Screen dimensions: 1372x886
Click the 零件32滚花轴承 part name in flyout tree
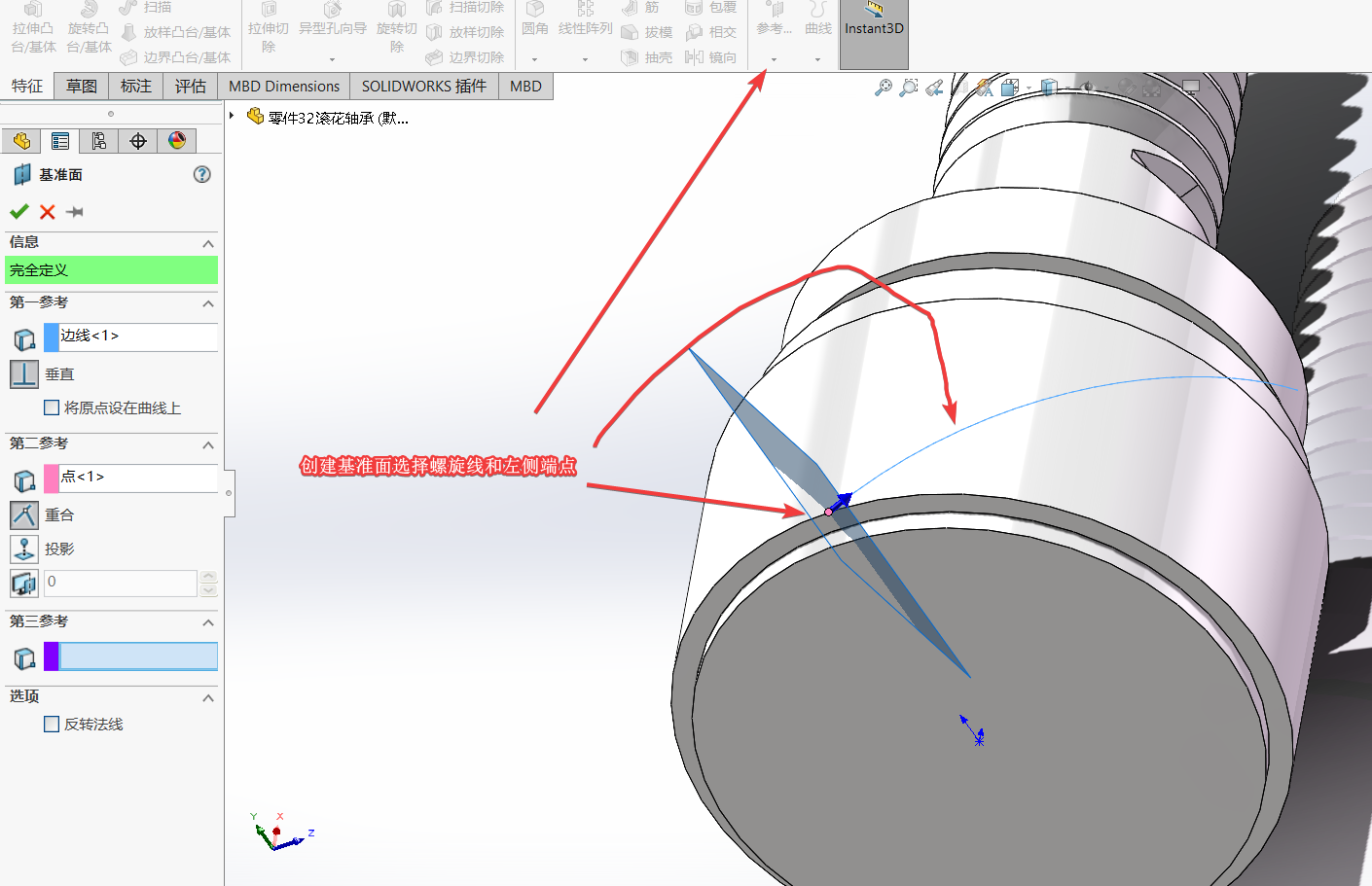point(337,118)
